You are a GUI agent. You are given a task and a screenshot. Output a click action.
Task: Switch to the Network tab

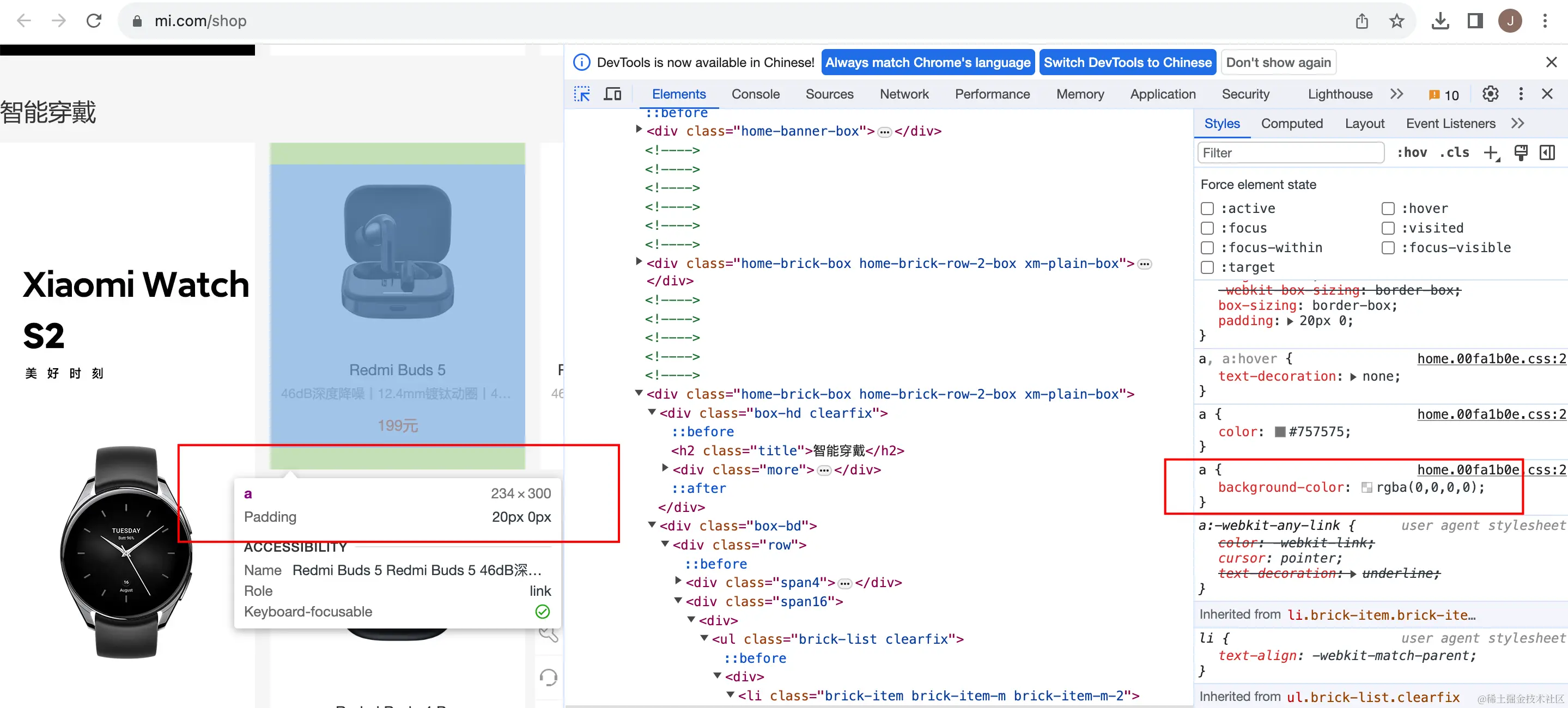tap(904, 94)
